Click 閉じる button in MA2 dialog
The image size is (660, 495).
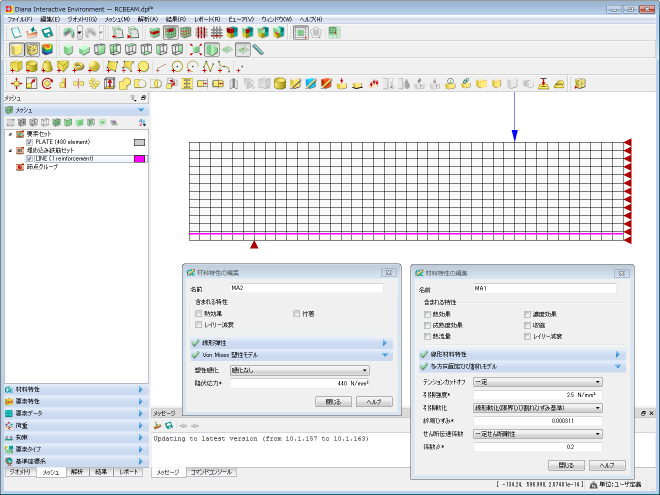point(333,402)
